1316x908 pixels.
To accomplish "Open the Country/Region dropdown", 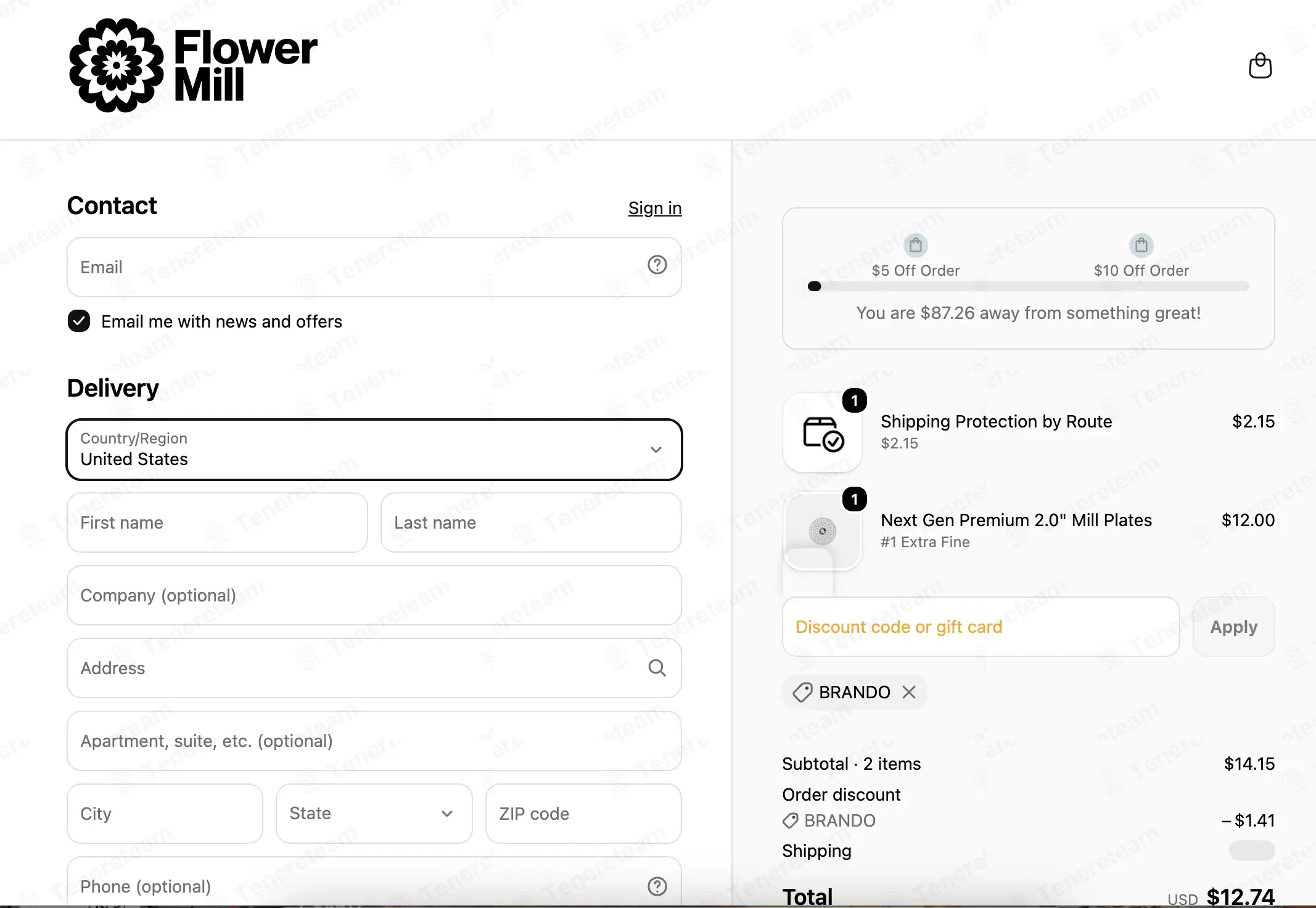I will [x=374, y=449].
